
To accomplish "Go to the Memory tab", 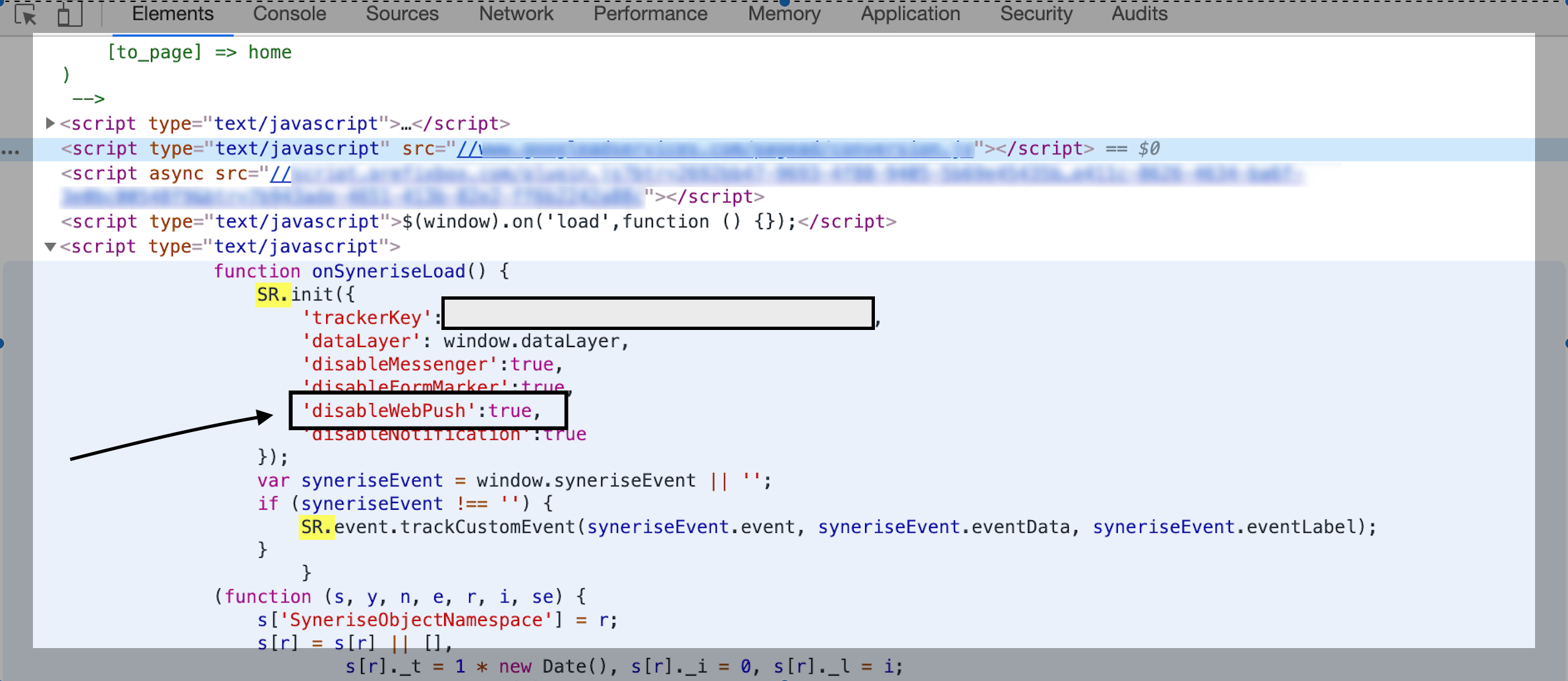I will point(784,14).
